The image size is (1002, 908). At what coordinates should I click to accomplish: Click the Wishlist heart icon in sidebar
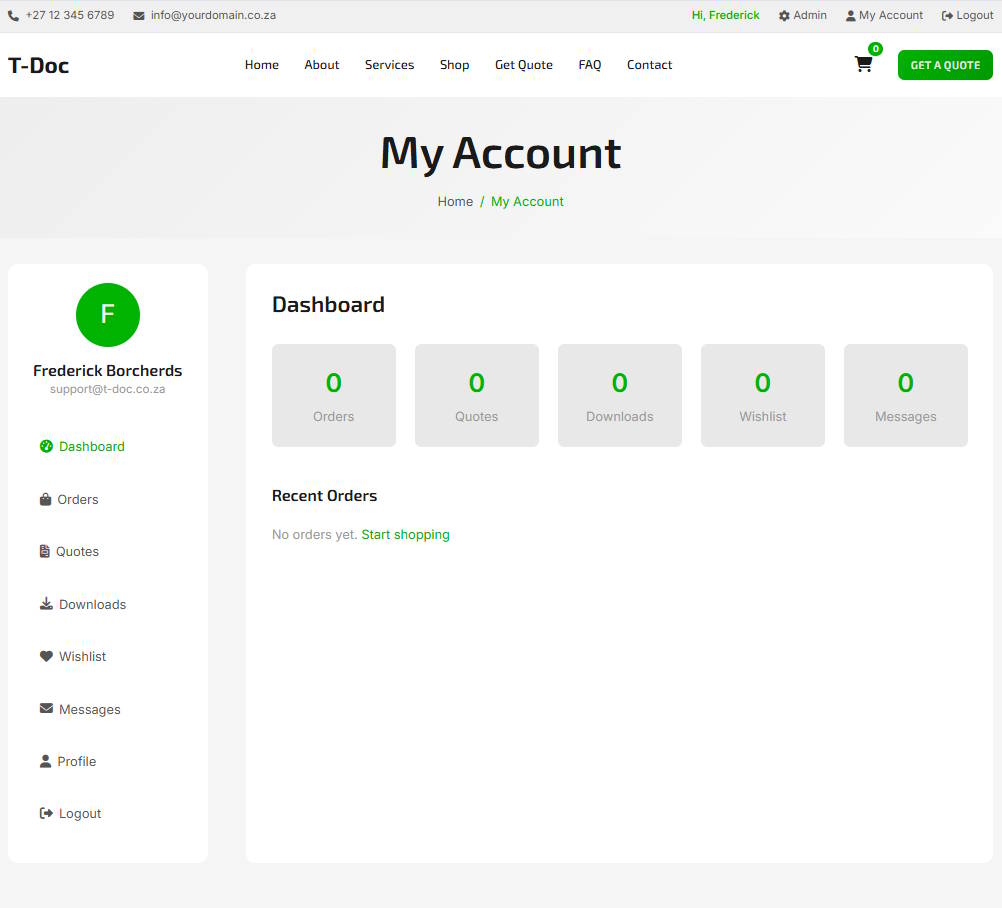coord(46,657)
